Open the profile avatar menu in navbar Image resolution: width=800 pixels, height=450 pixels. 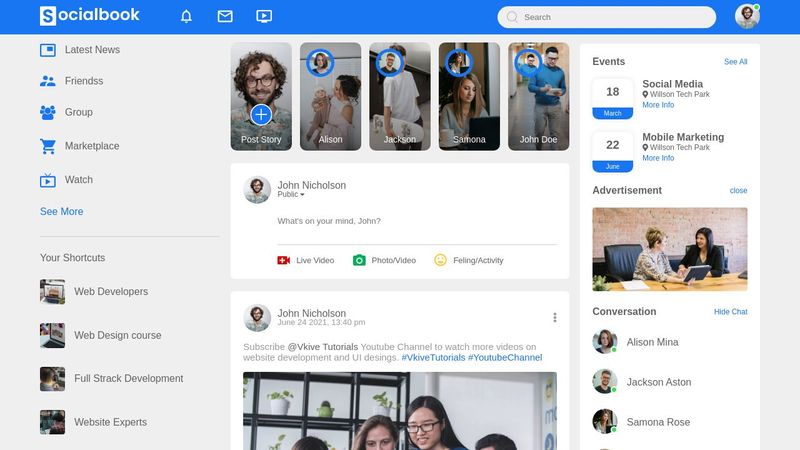746,16
